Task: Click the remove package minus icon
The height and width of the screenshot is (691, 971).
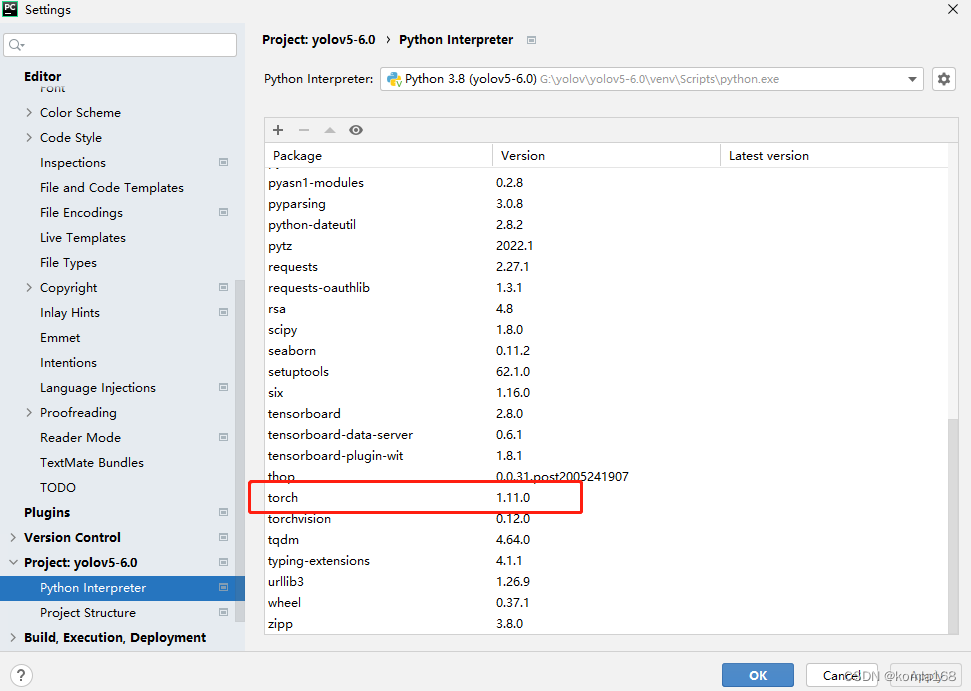Action: click(304, 130)
